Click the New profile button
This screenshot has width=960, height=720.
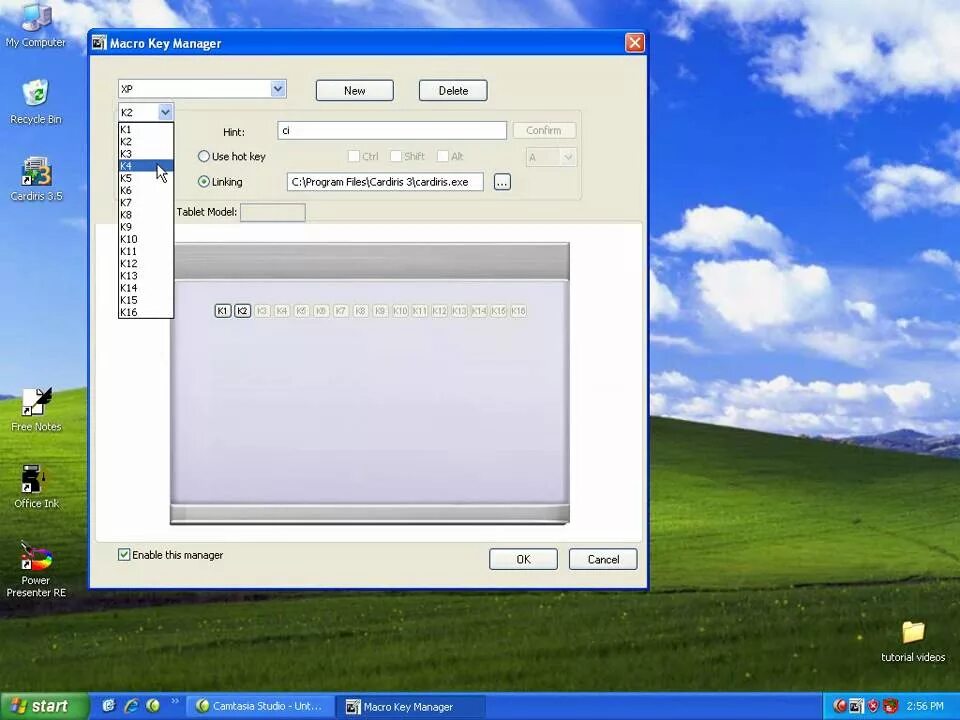pyautogui.click(x=354, y=91)
